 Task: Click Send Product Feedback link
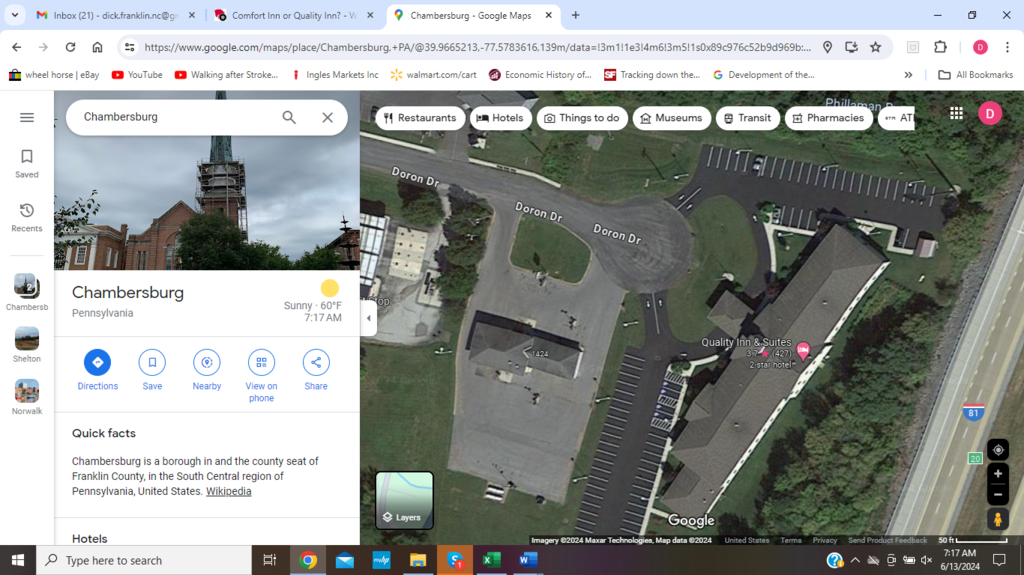[888, 540]
